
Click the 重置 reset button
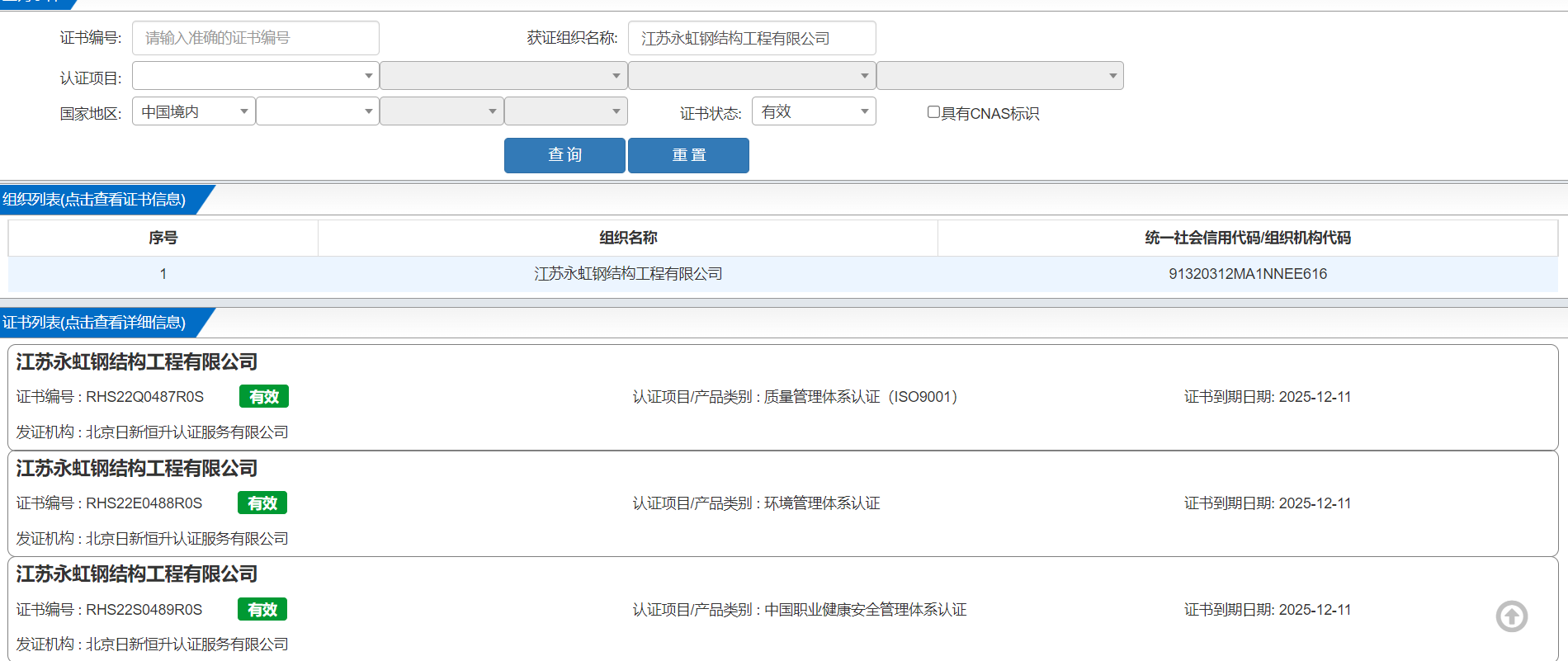(x=688, y=155)
